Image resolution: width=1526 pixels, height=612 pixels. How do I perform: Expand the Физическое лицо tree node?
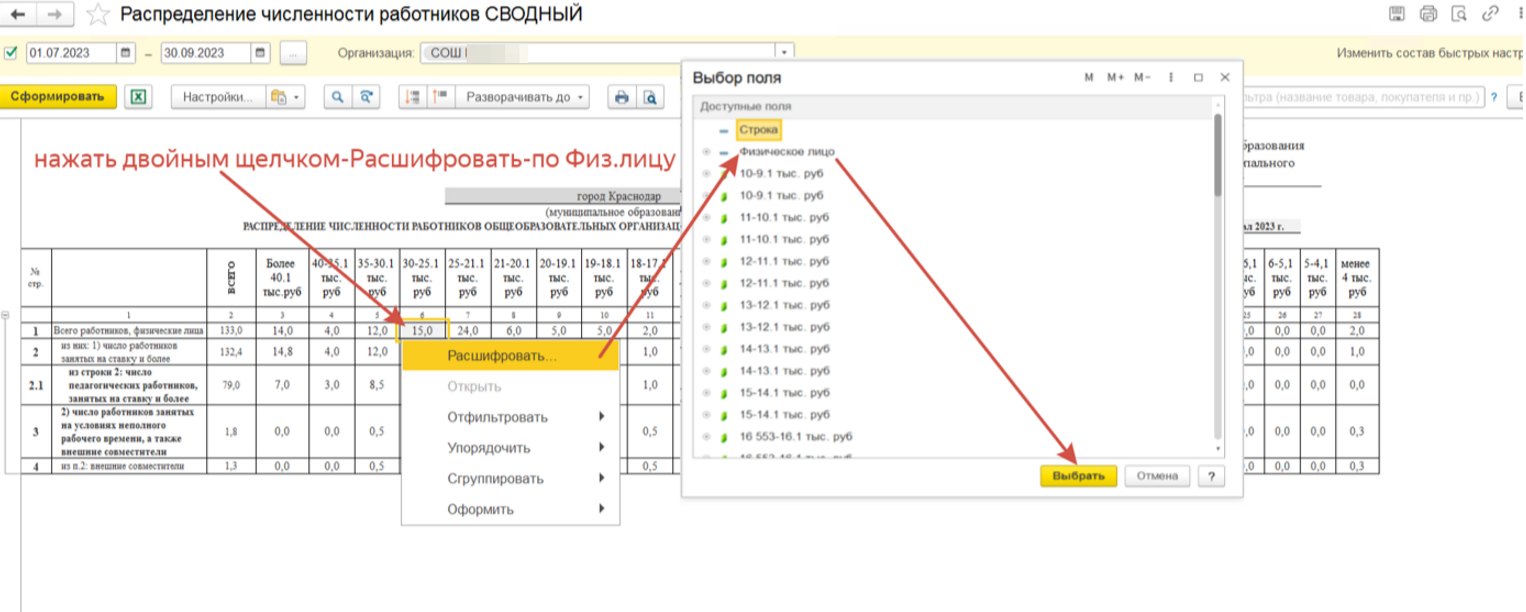706,152
